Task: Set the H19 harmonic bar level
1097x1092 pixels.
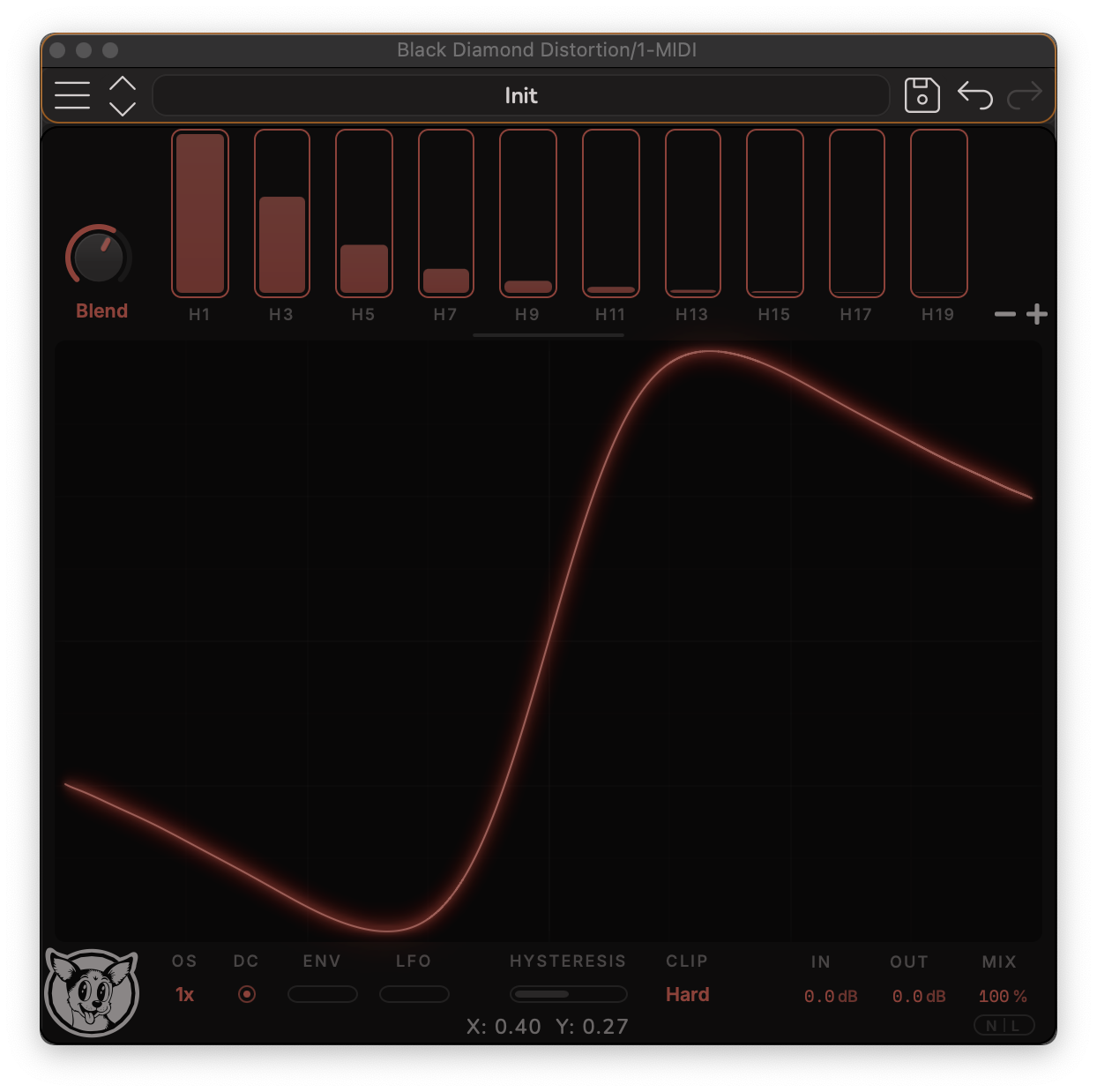Action: click(x=939, y=213)
